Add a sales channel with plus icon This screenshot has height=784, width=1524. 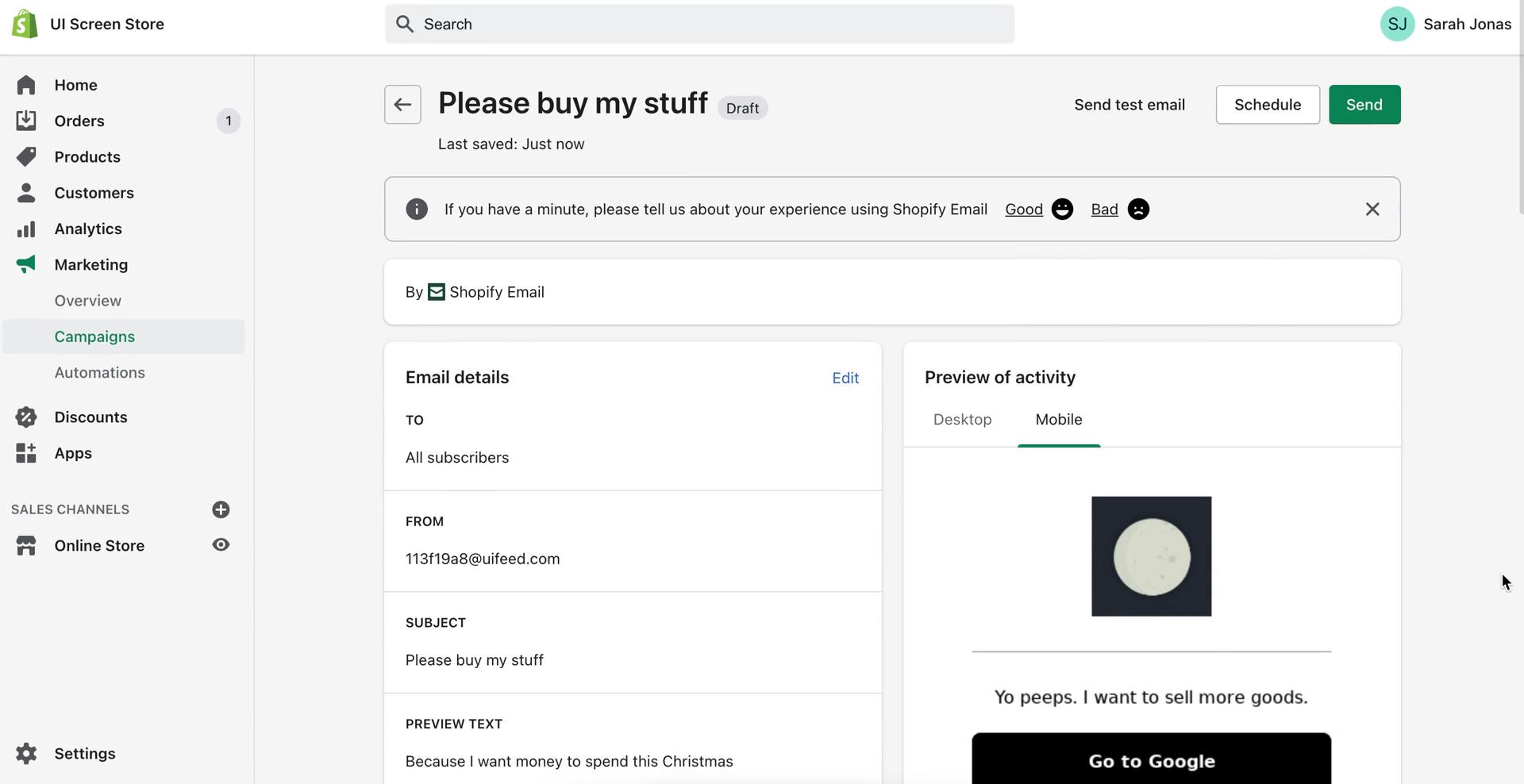tap(221, 509)
